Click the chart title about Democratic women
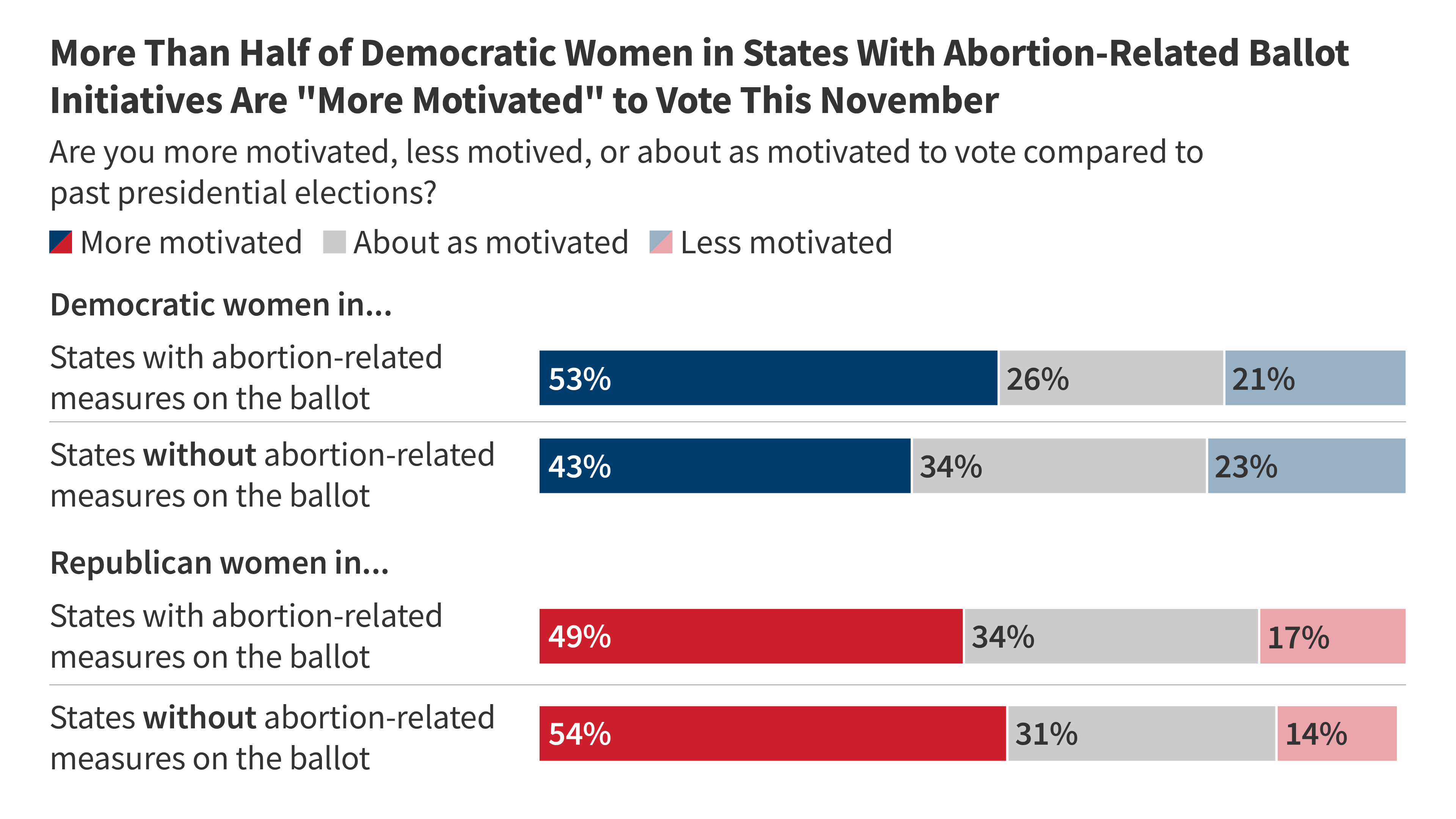Image resolution: width=1456 pixels, height=819 pixels. 699,76
